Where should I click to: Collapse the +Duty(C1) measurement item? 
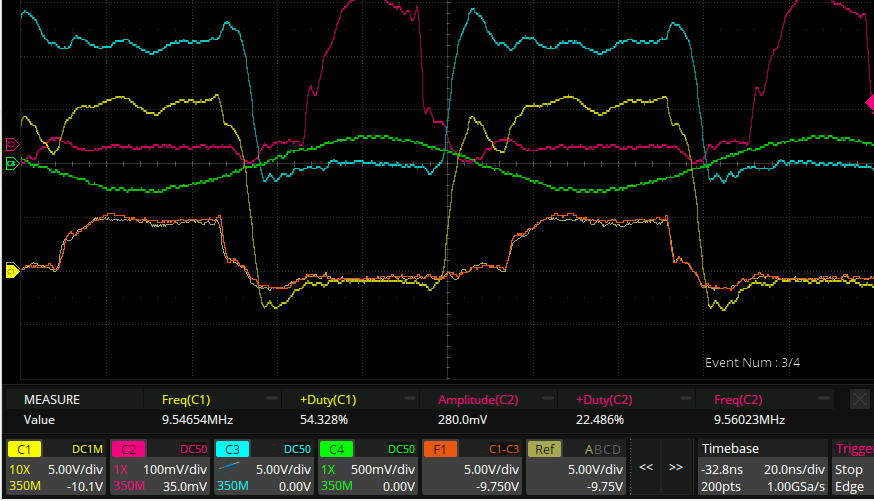pyautogui.click(x=408, y=399)
